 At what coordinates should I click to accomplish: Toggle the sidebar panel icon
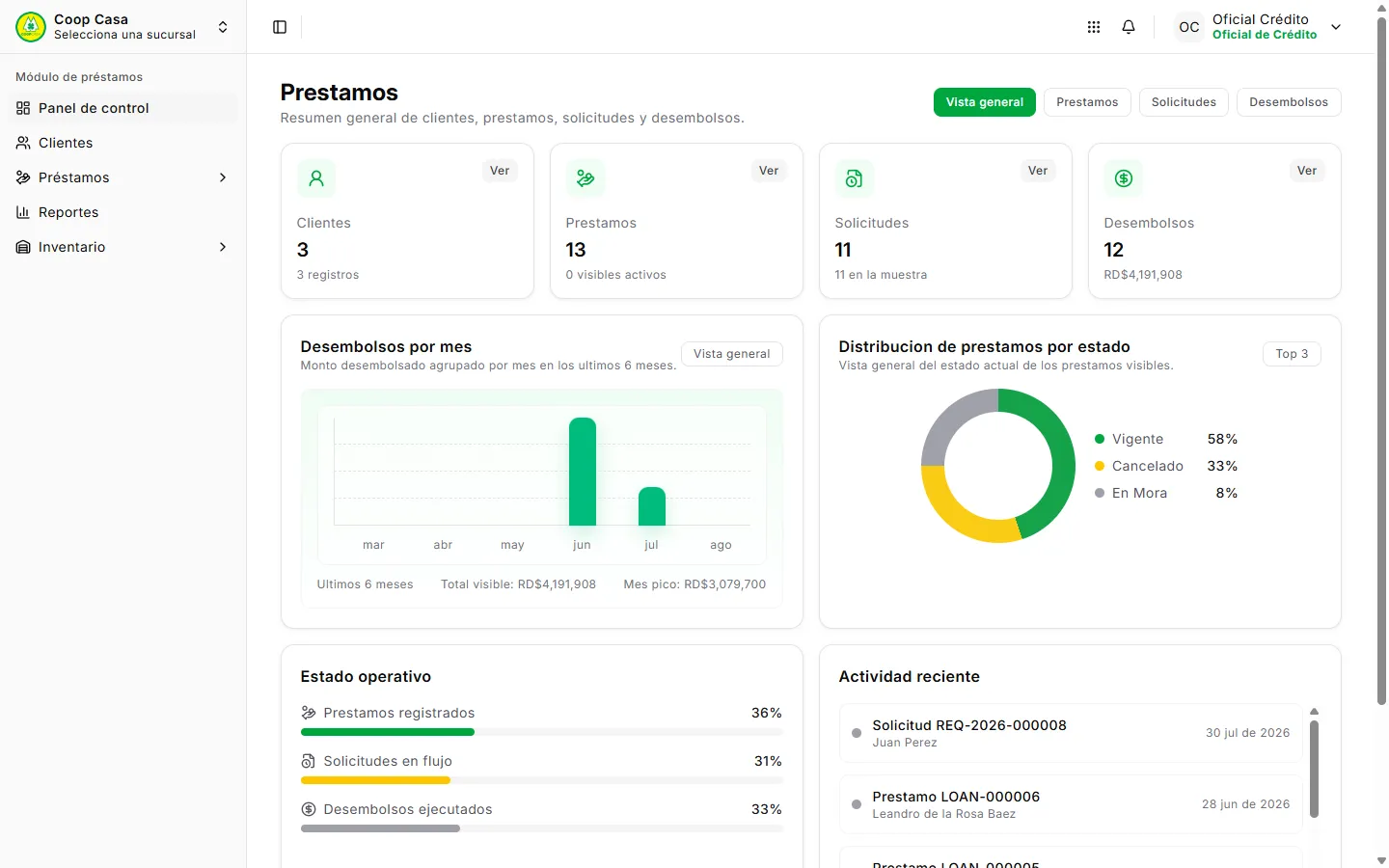tap(280, 27)
